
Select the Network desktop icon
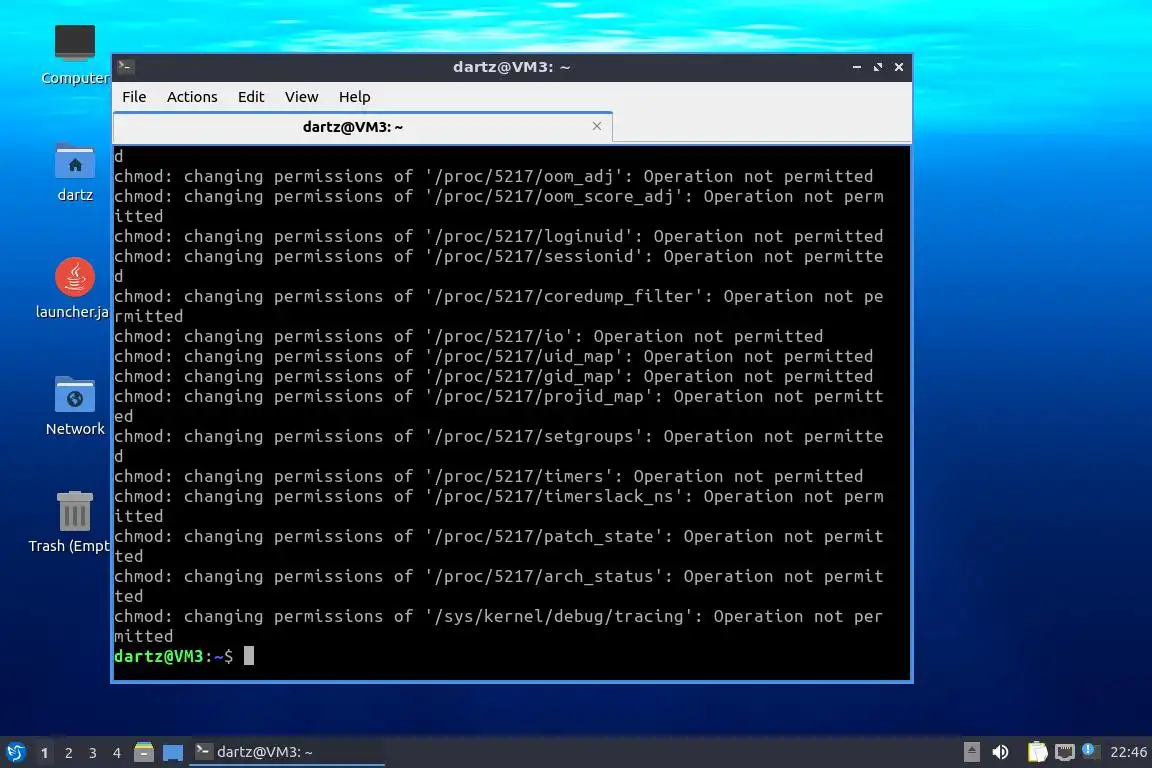75,406
